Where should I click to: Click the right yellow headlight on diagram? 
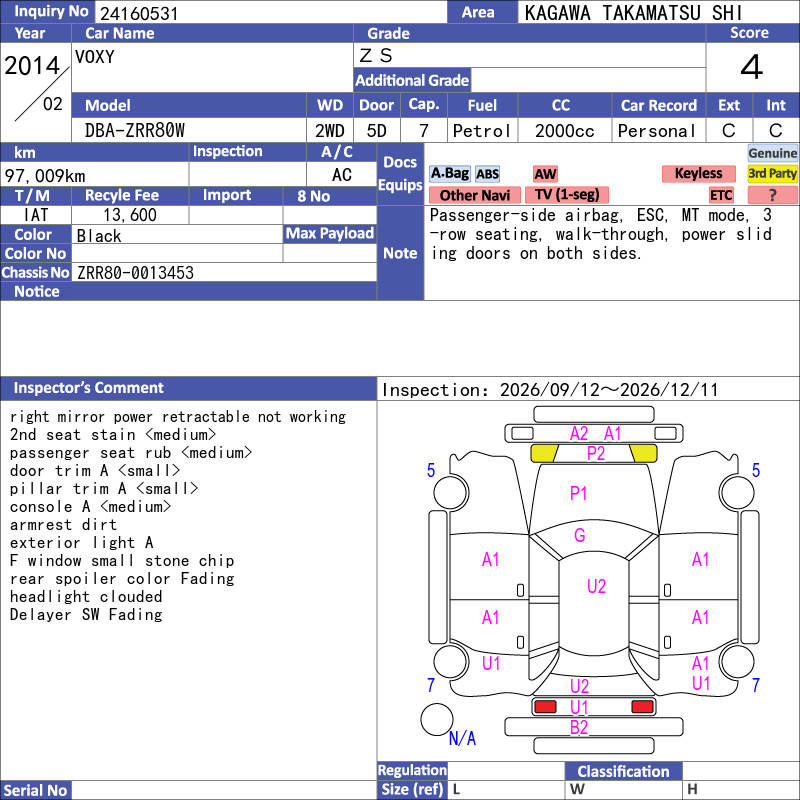pos(643,453)
